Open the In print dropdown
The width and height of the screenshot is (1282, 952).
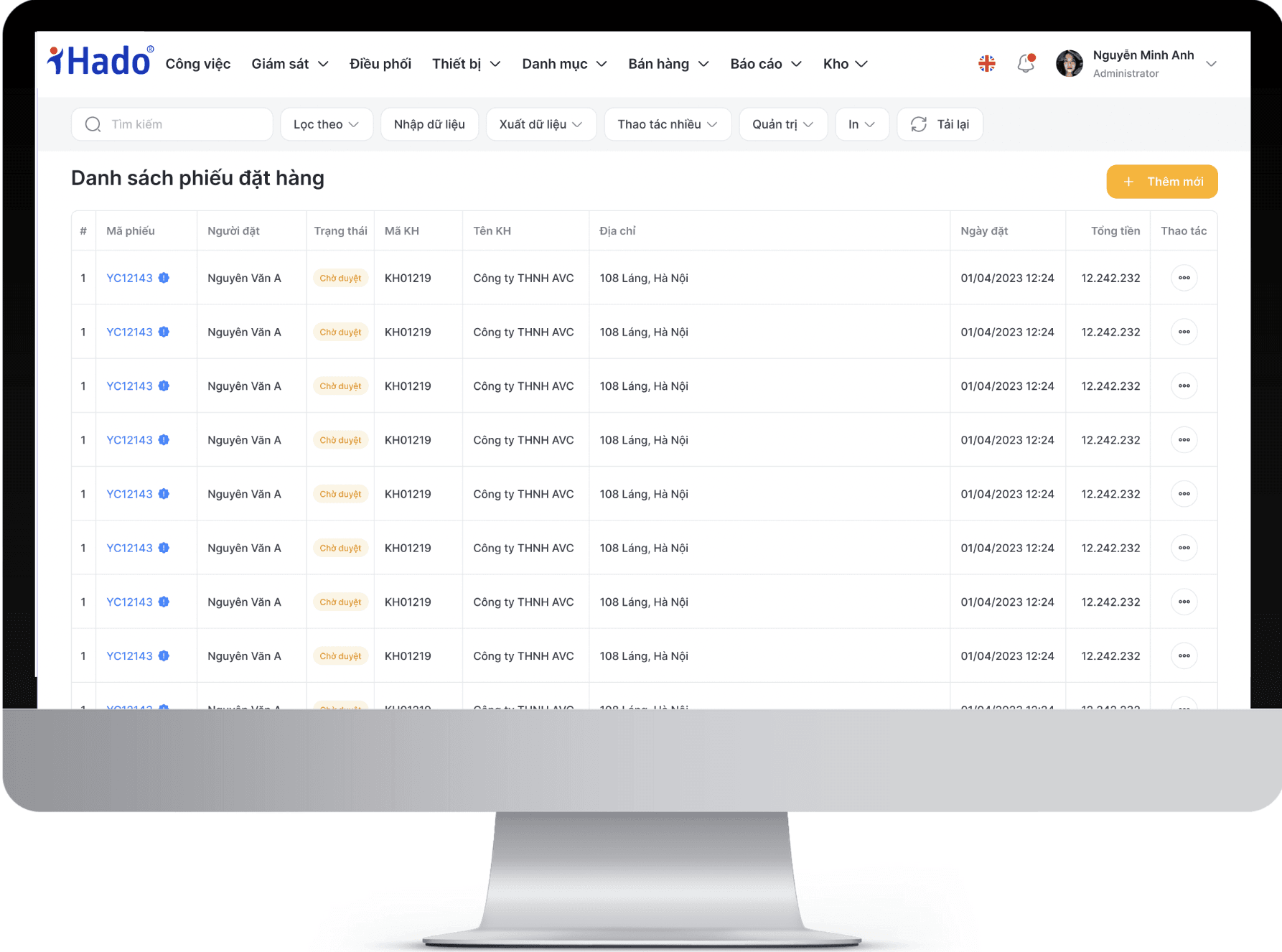[x=861, y=124]
